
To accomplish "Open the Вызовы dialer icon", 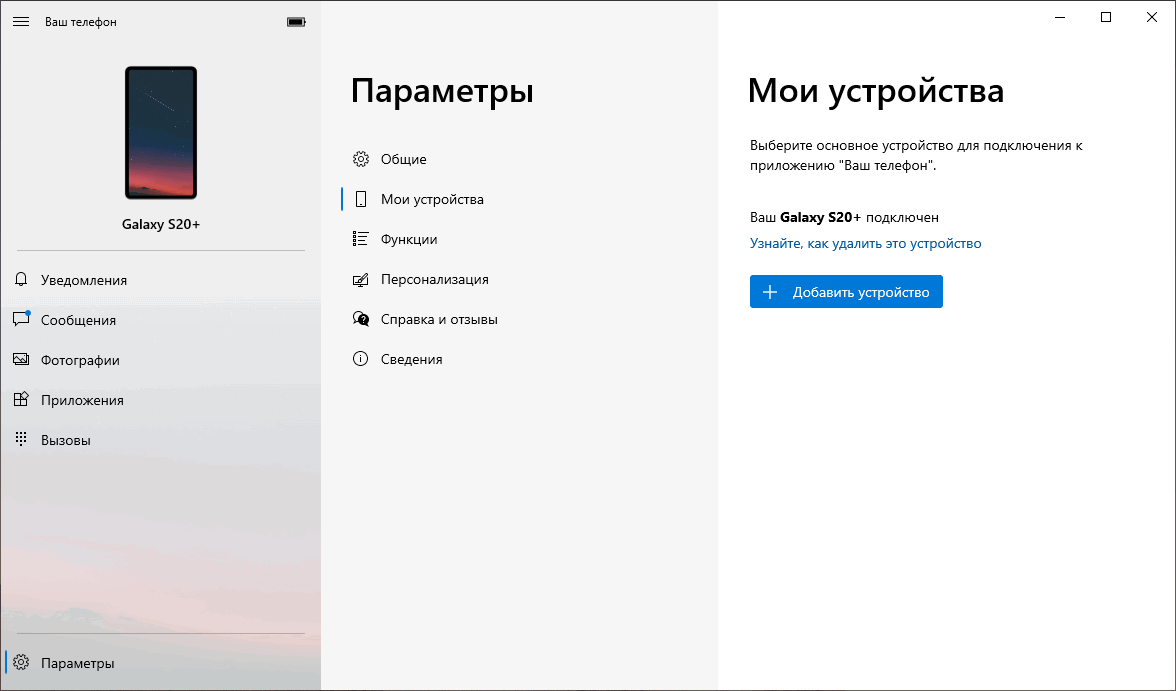I will (21, 438).
